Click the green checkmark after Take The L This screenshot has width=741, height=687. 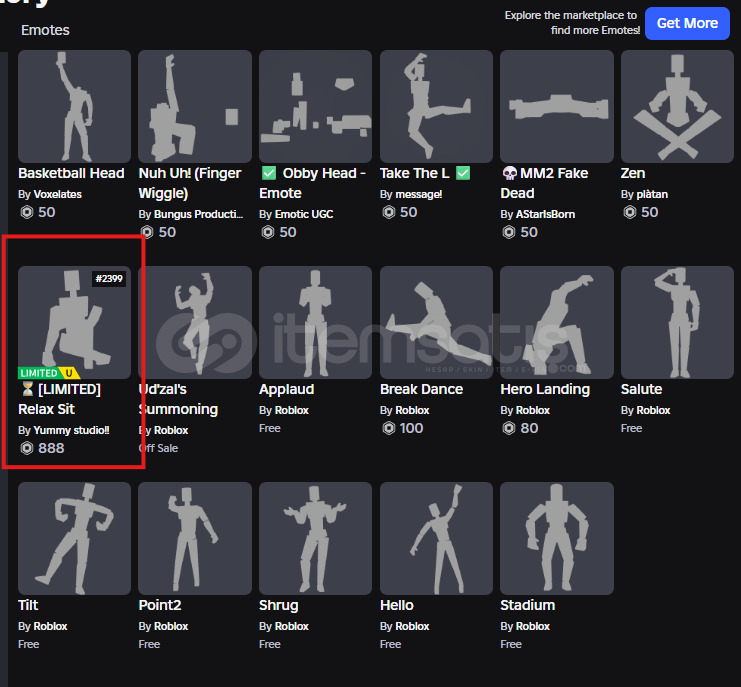pos(463,173)
